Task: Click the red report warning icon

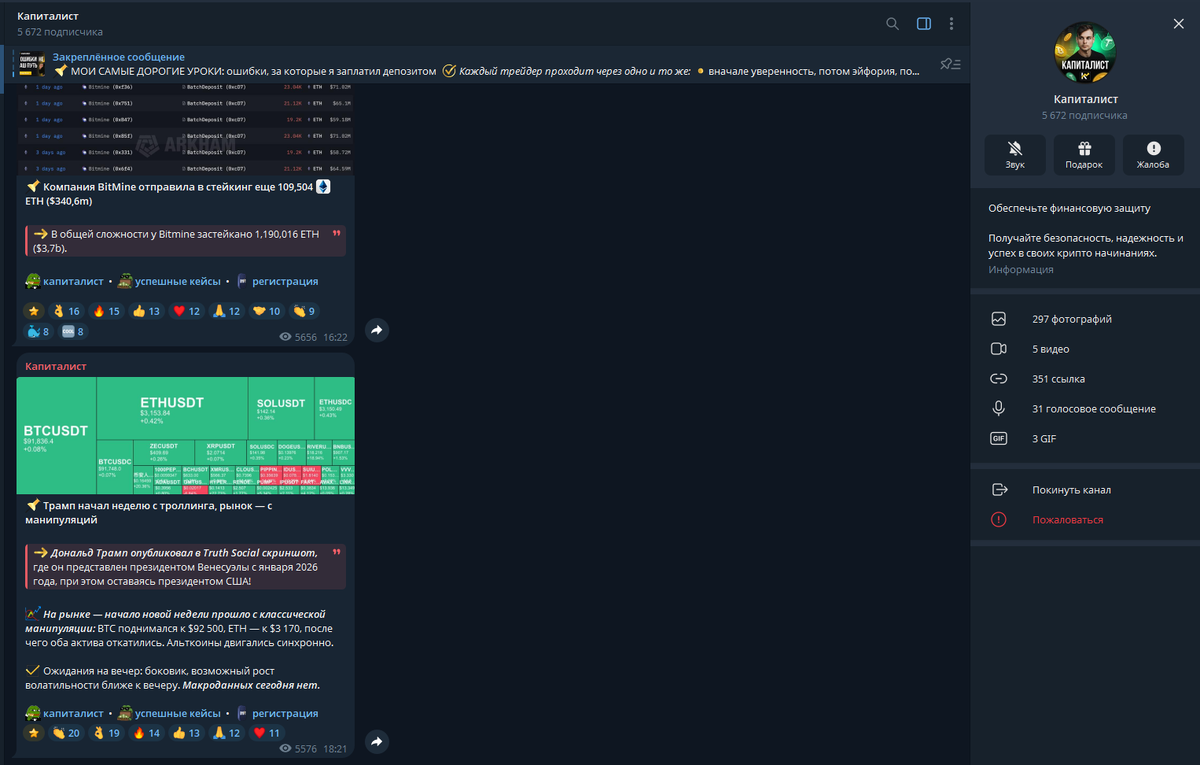Action: point(998,520)
